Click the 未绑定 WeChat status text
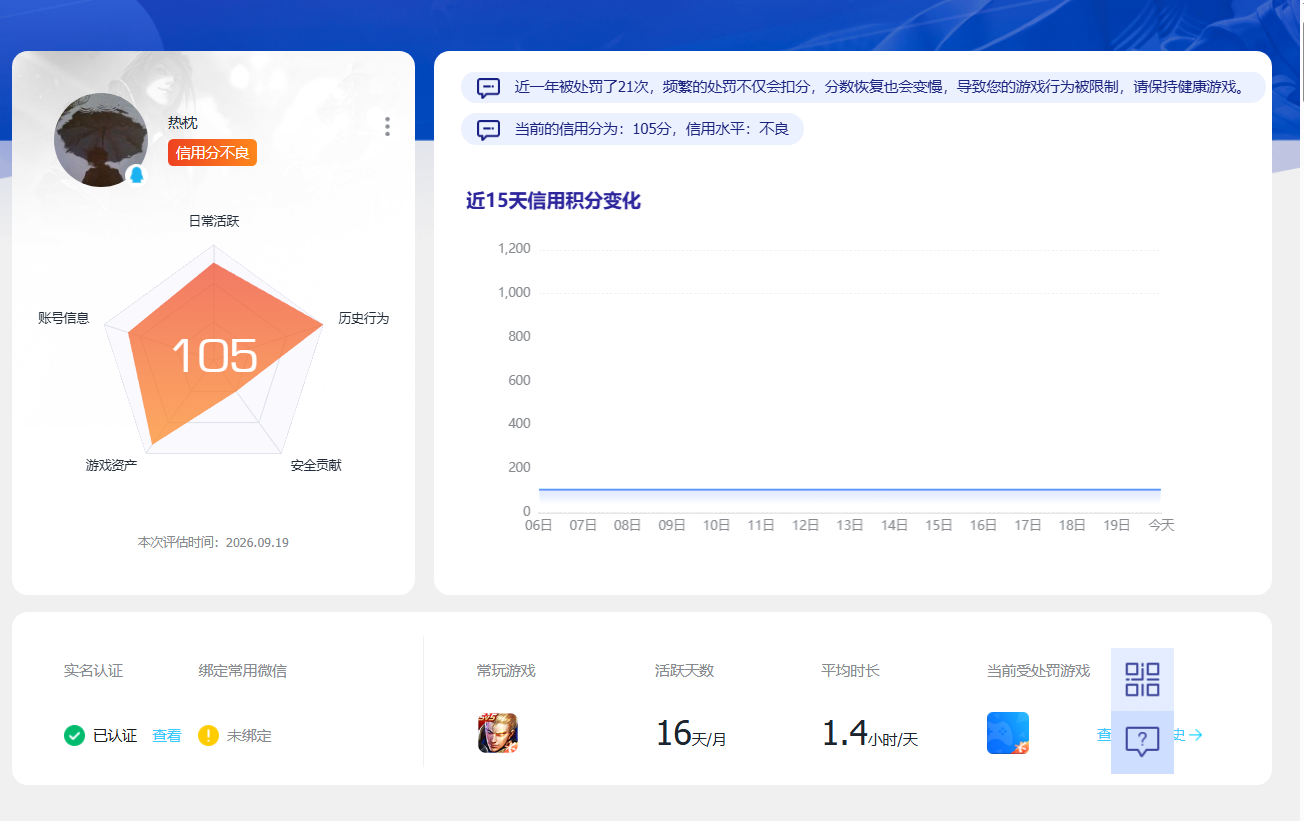 click(x=249, y=736)
